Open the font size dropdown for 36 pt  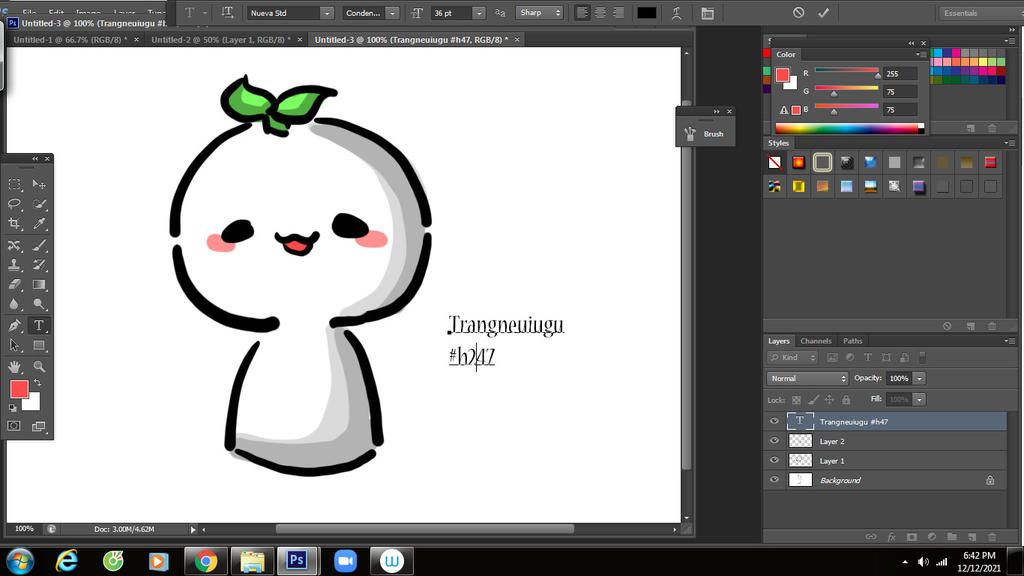coord(479,13)
